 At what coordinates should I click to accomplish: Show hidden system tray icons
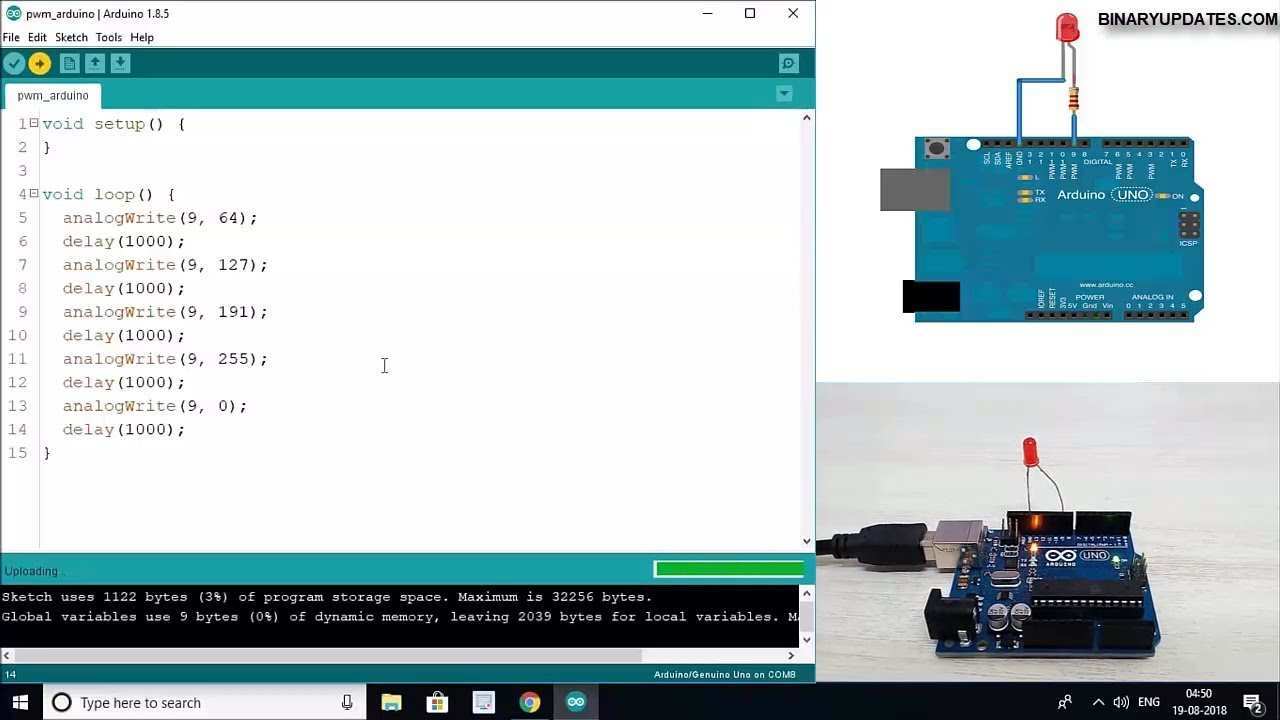tap(1098, 703)
